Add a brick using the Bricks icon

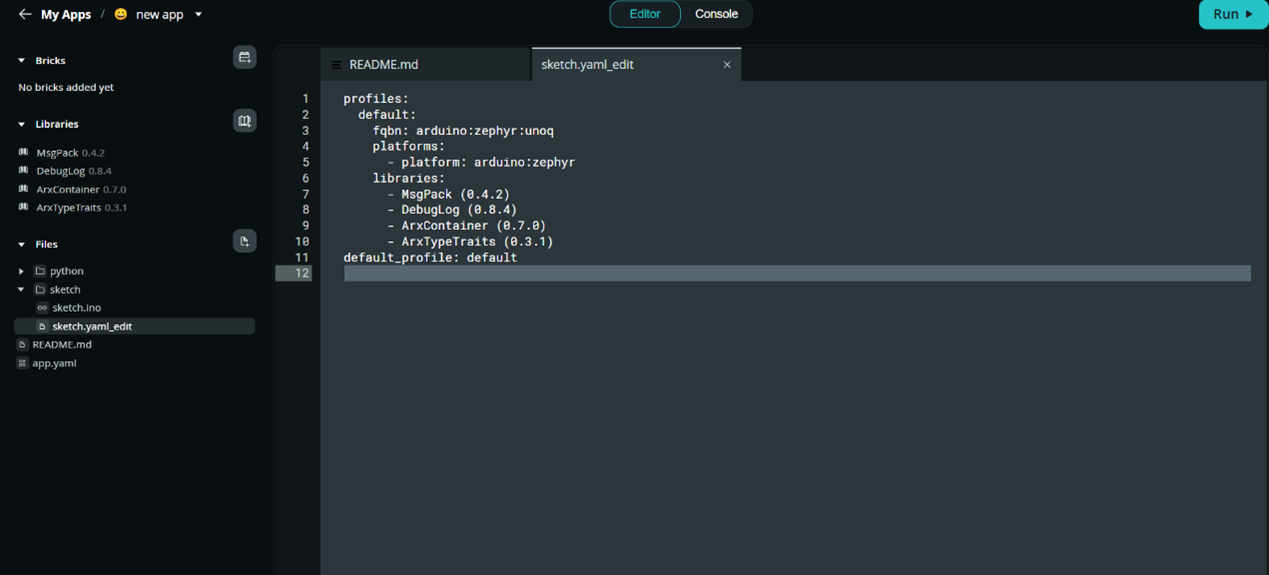pos(244,57)
